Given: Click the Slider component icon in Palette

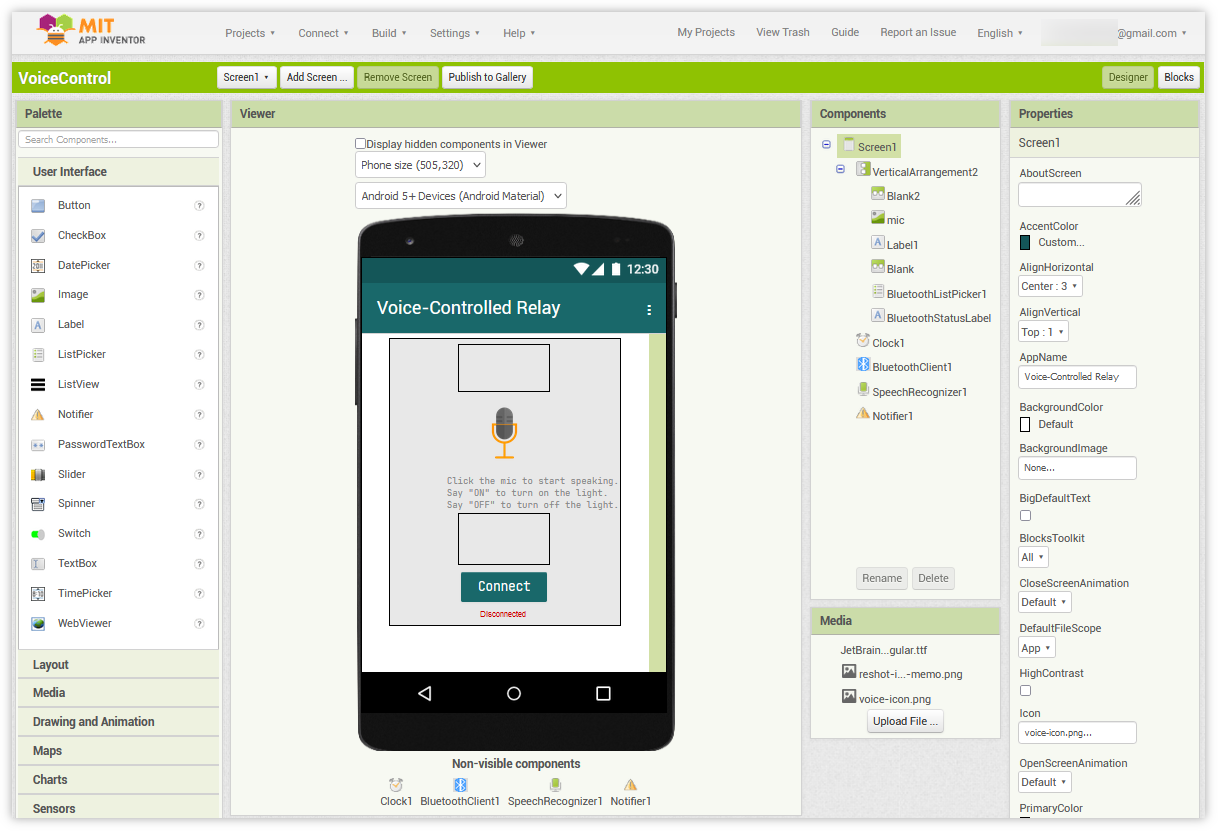Looking at the screenshot, I should (x=38, y=475).
